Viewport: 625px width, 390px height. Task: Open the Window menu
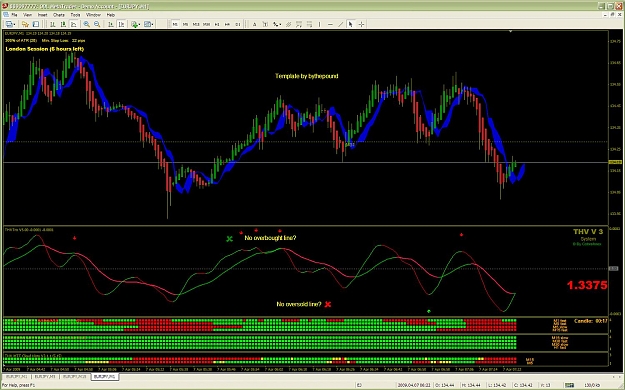tap(93, 15)
